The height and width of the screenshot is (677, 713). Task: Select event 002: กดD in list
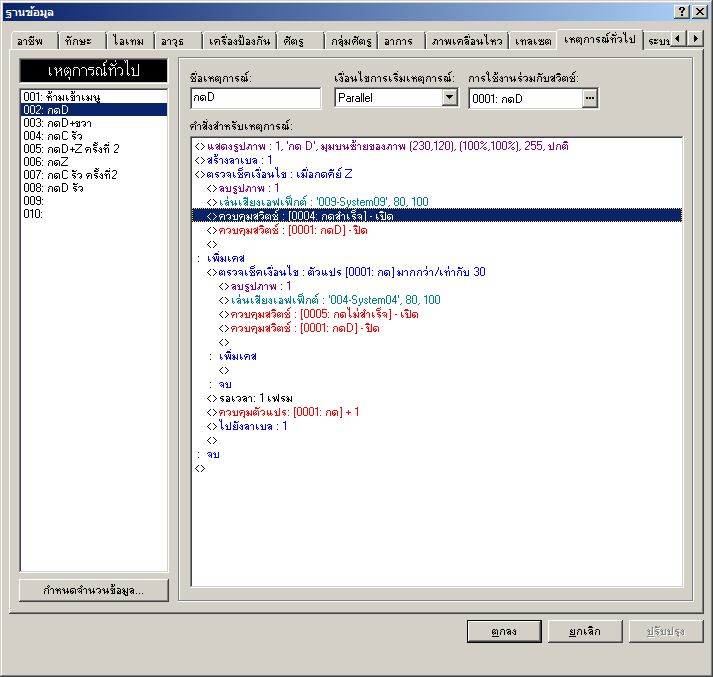pyautogui.click(x=94, y=110)
